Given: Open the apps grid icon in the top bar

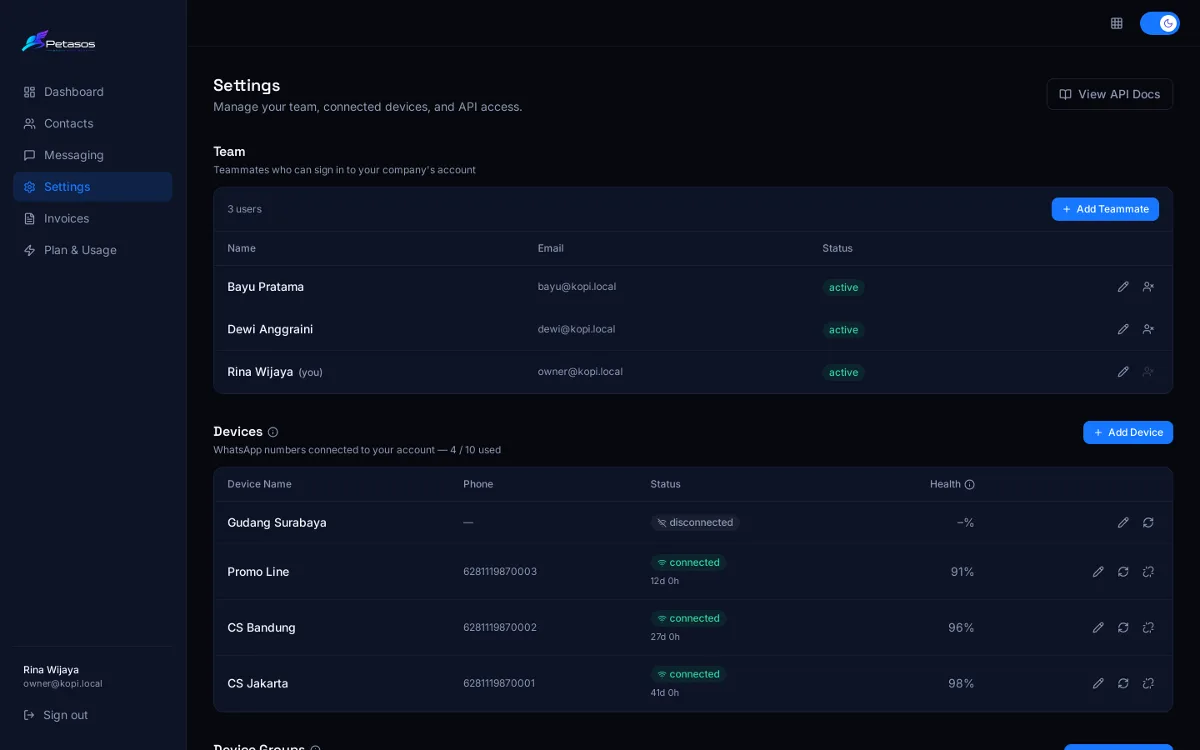Looking at the screenshot, I should [1117, 23].
